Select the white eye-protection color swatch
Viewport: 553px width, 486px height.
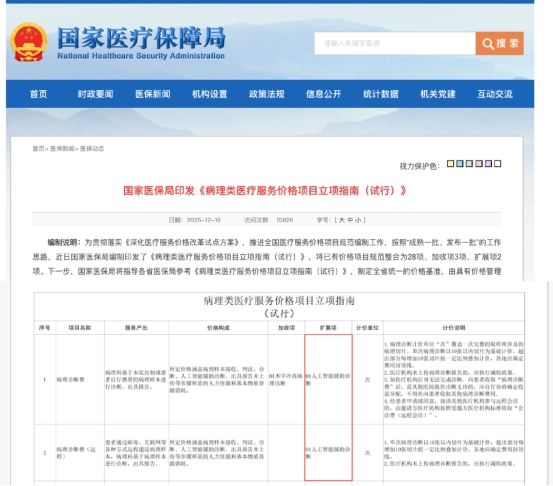click(498, 164)
